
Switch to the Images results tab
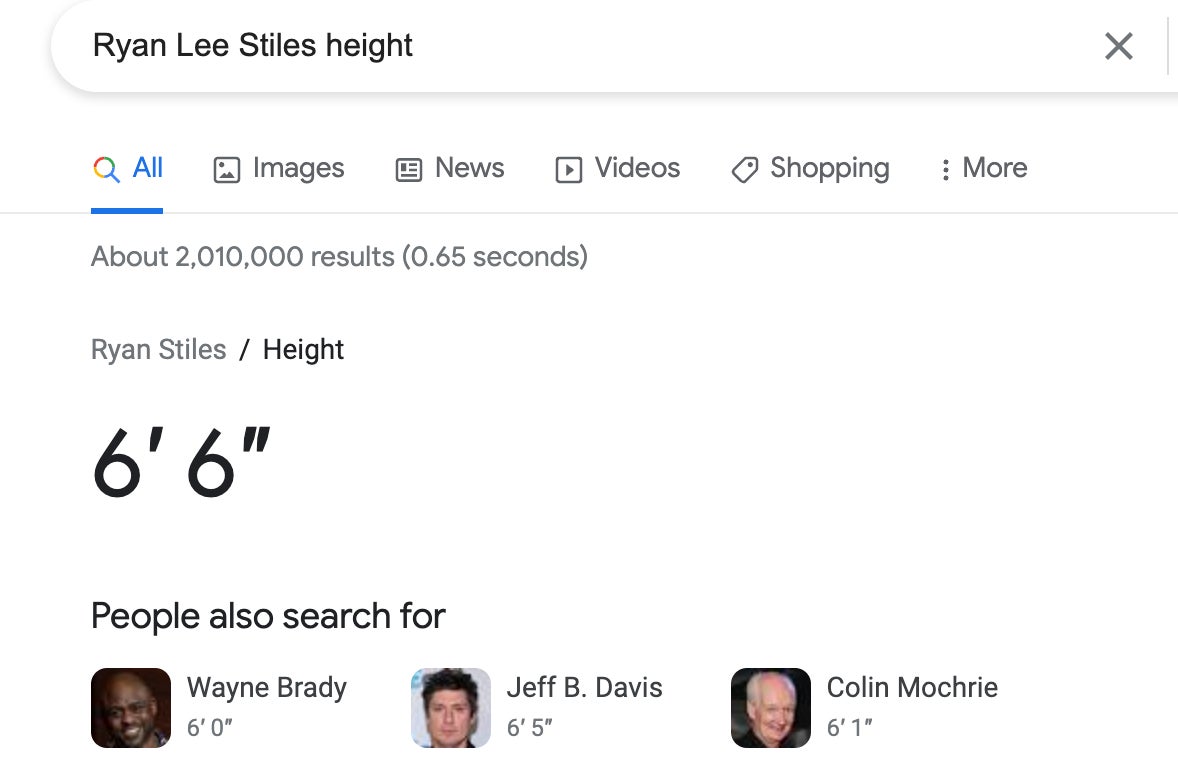tap(298, 168)
